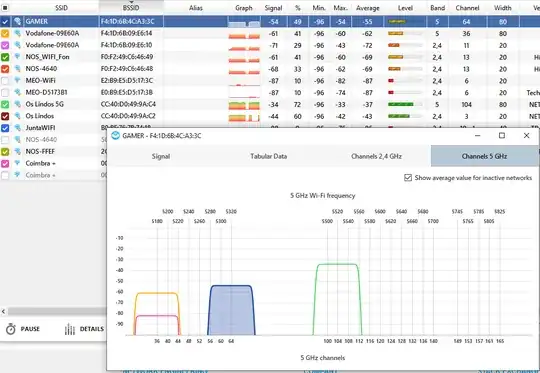Screen dimensions: 540x373
Task: Click the Alias column header
Action: pos(196,8)
